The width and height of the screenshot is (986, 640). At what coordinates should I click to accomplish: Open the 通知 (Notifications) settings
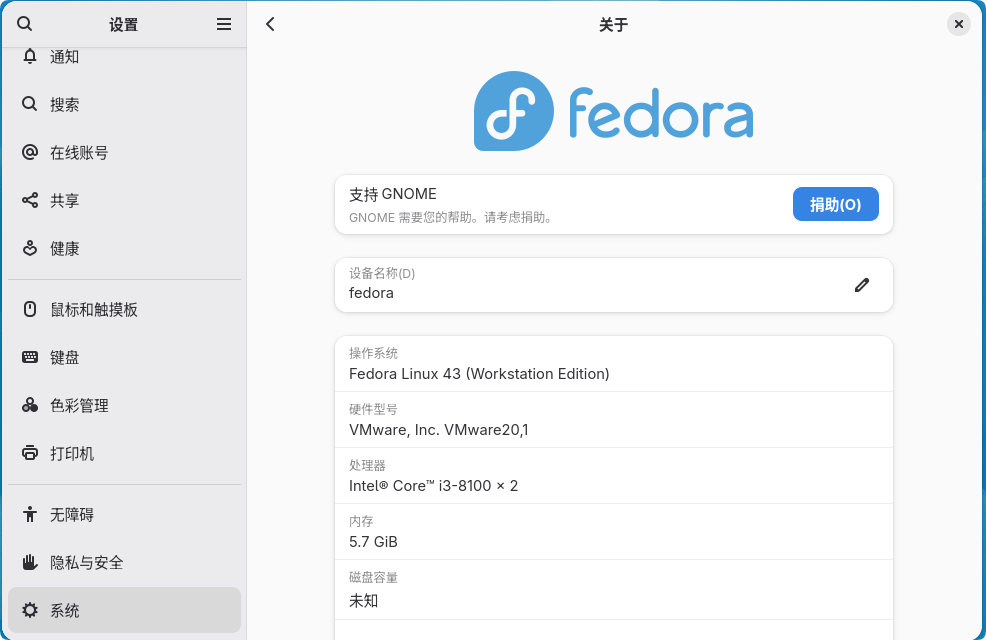(64, 57)
